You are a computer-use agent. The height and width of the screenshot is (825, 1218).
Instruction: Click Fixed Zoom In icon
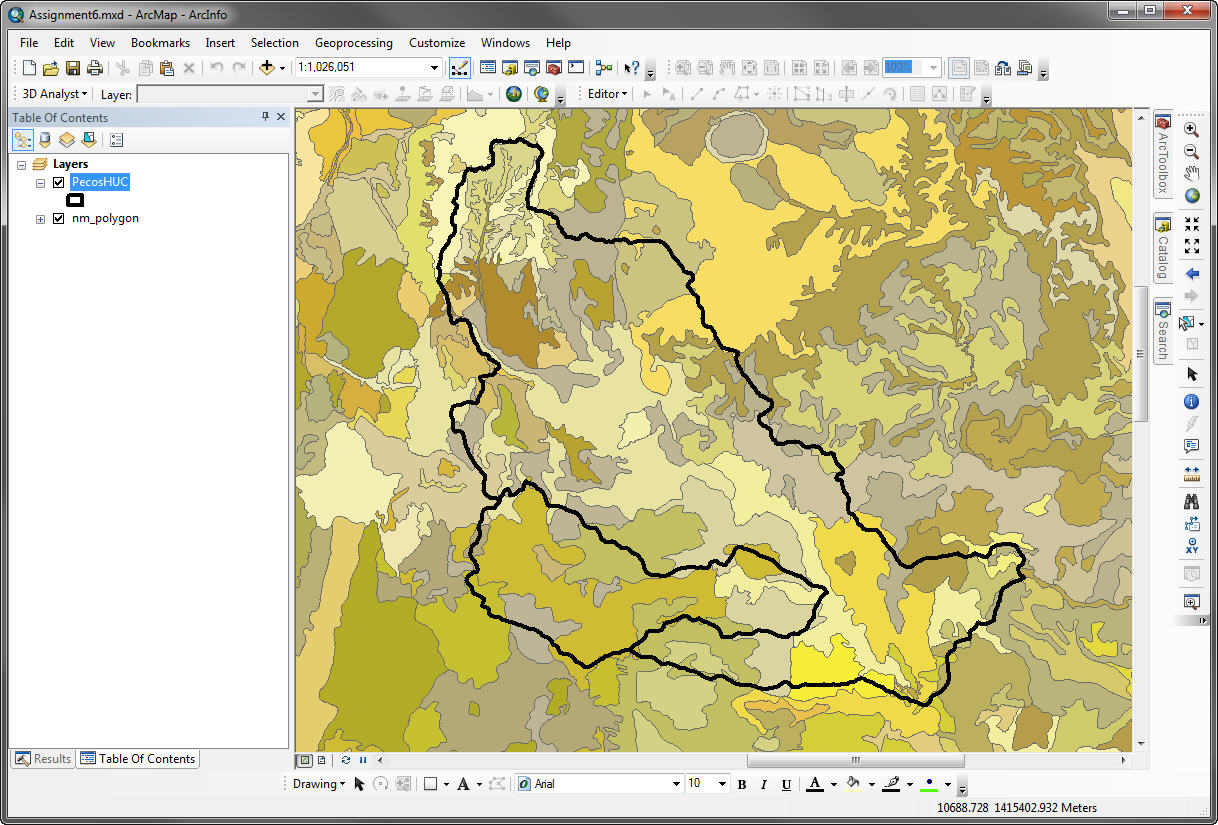coord(1191,223)
